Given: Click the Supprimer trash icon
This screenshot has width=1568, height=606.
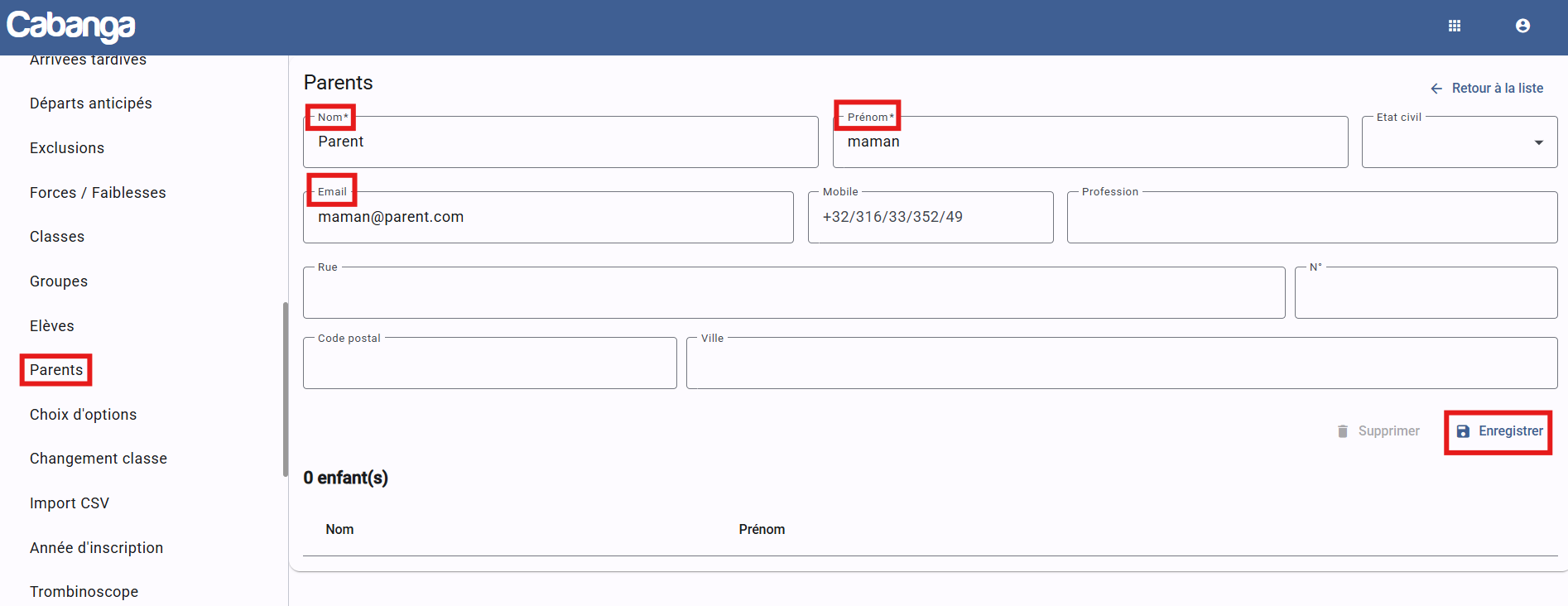Looking at the screenshot, I should coord(1342,431).
